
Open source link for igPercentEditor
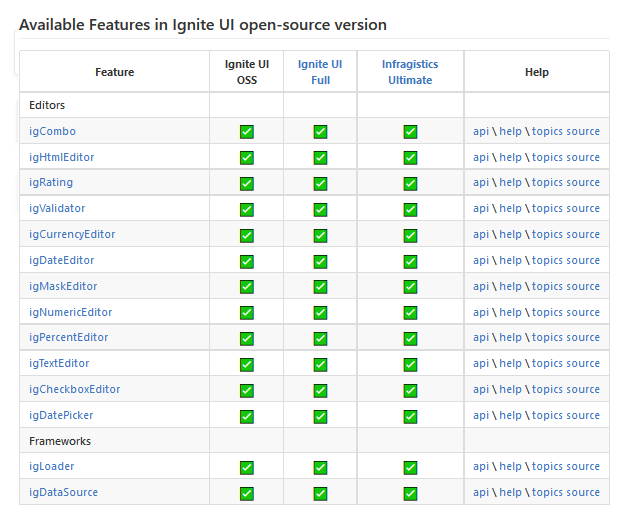click(583, 337)
